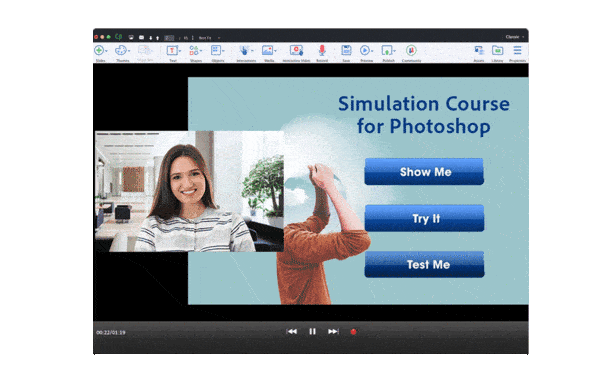Viewport: 600px width, 380px height.
Task: Rewind the video playback
Action: pos(292,331)
